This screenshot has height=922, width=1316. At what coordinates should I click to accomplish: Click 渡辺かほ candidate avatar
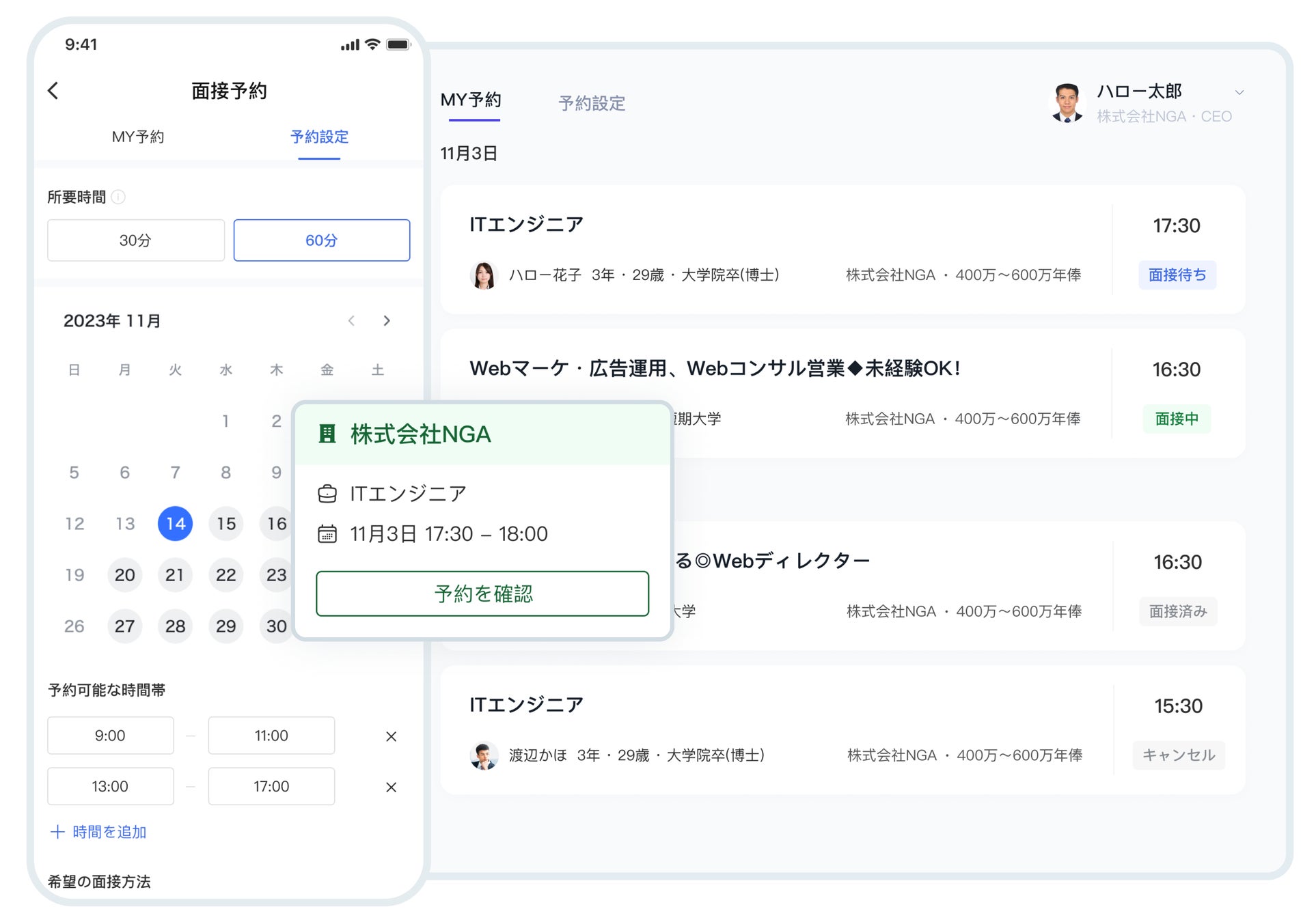(x=484, y=755)
